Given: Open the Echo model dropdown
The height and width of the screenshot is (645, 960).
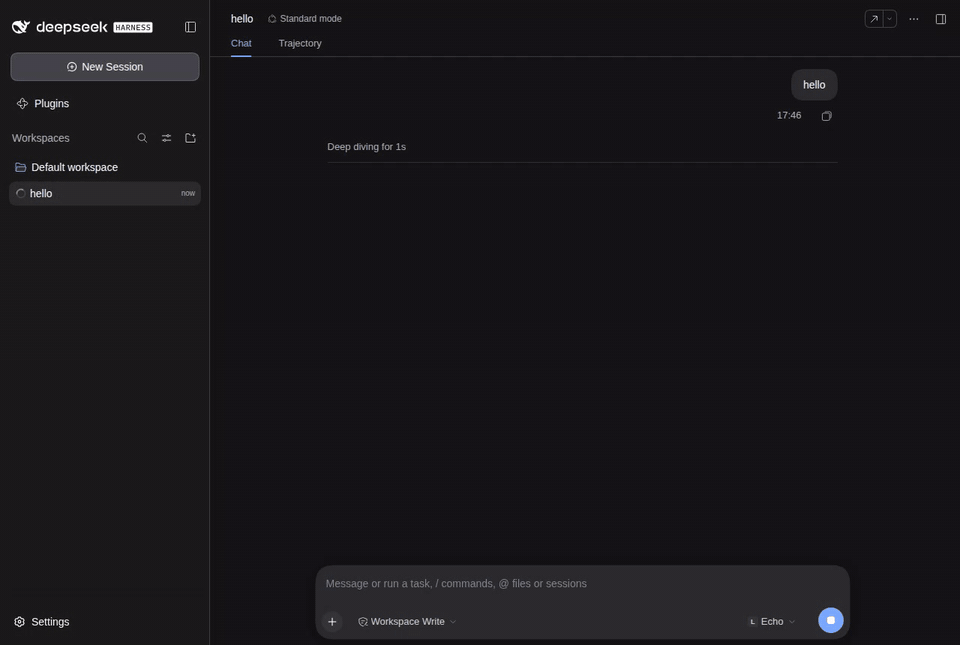Looking at the screenshot, I should pos(771,622).
